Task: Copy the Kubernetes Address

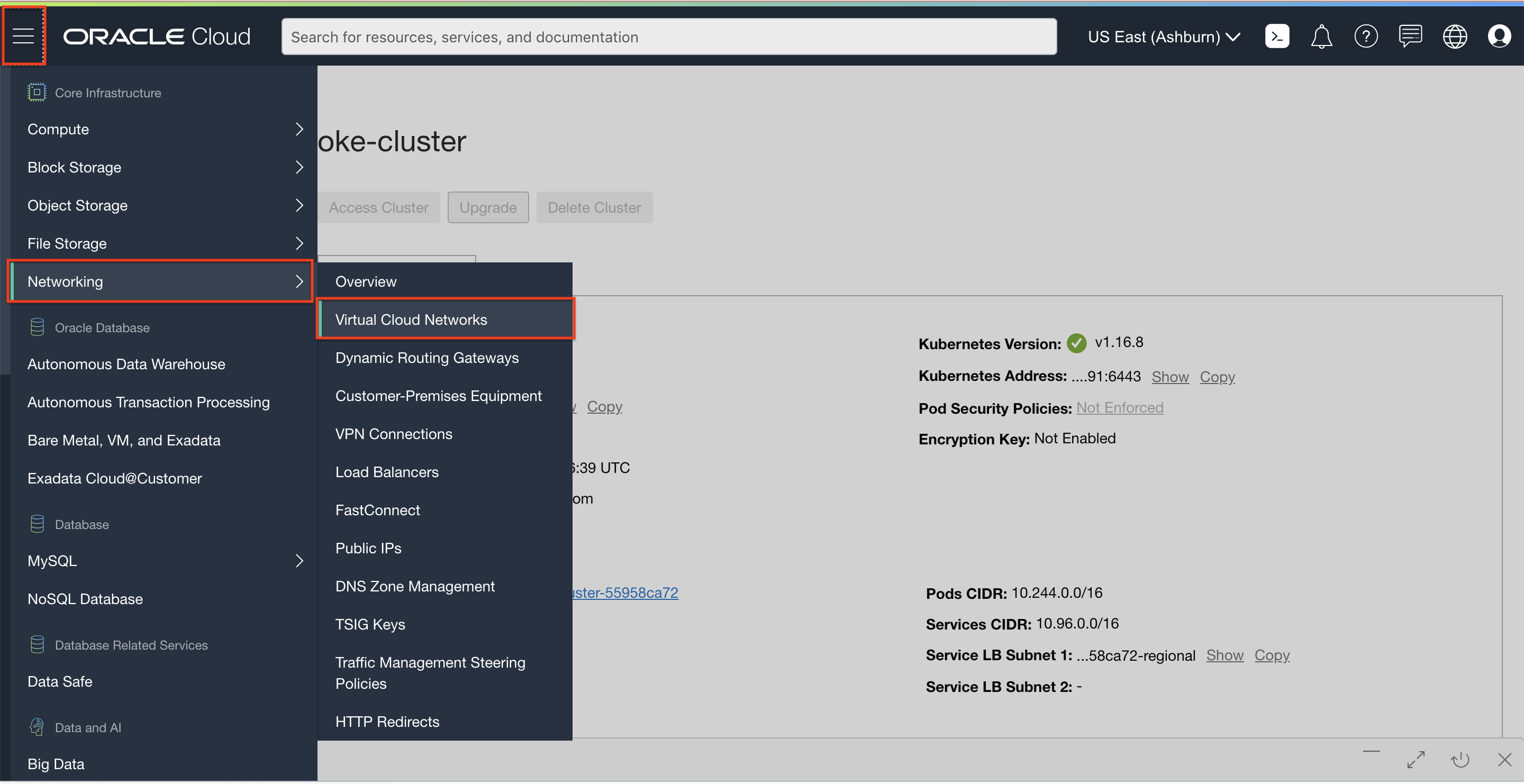Action: (x=1217, y=377)
